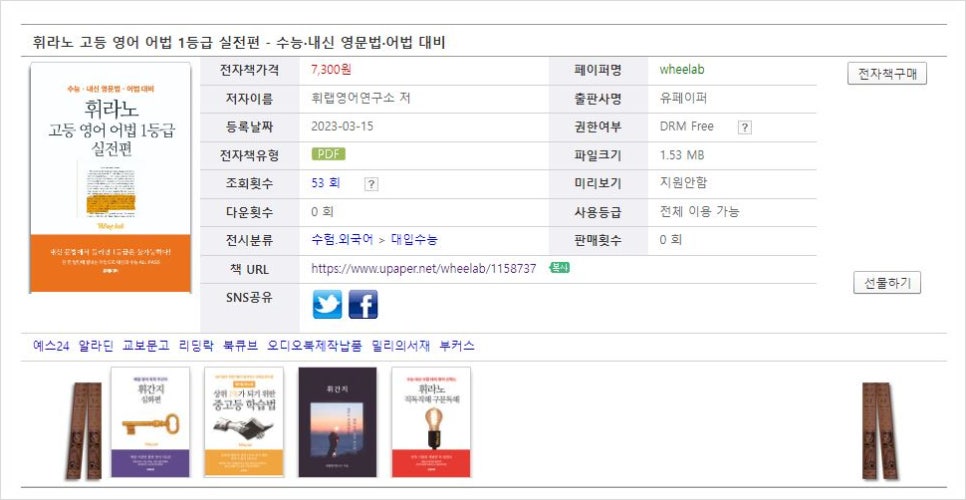Open the 오디오북제작납품 link

pyautogui.click(x=314, y=346)
